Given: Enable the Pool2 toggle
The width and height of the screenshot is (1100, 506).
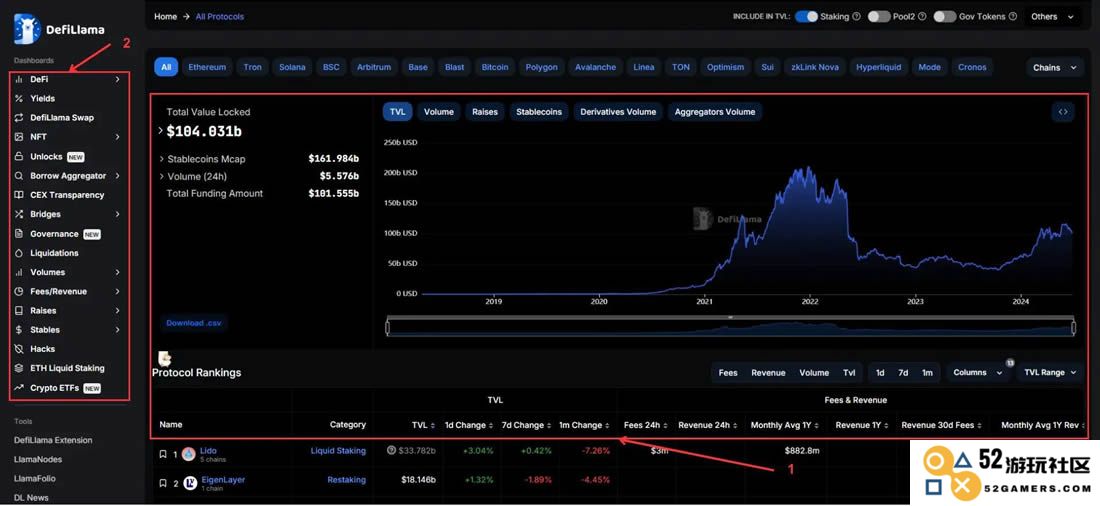Looking at the screenshot, I should (x=879, y=17).
